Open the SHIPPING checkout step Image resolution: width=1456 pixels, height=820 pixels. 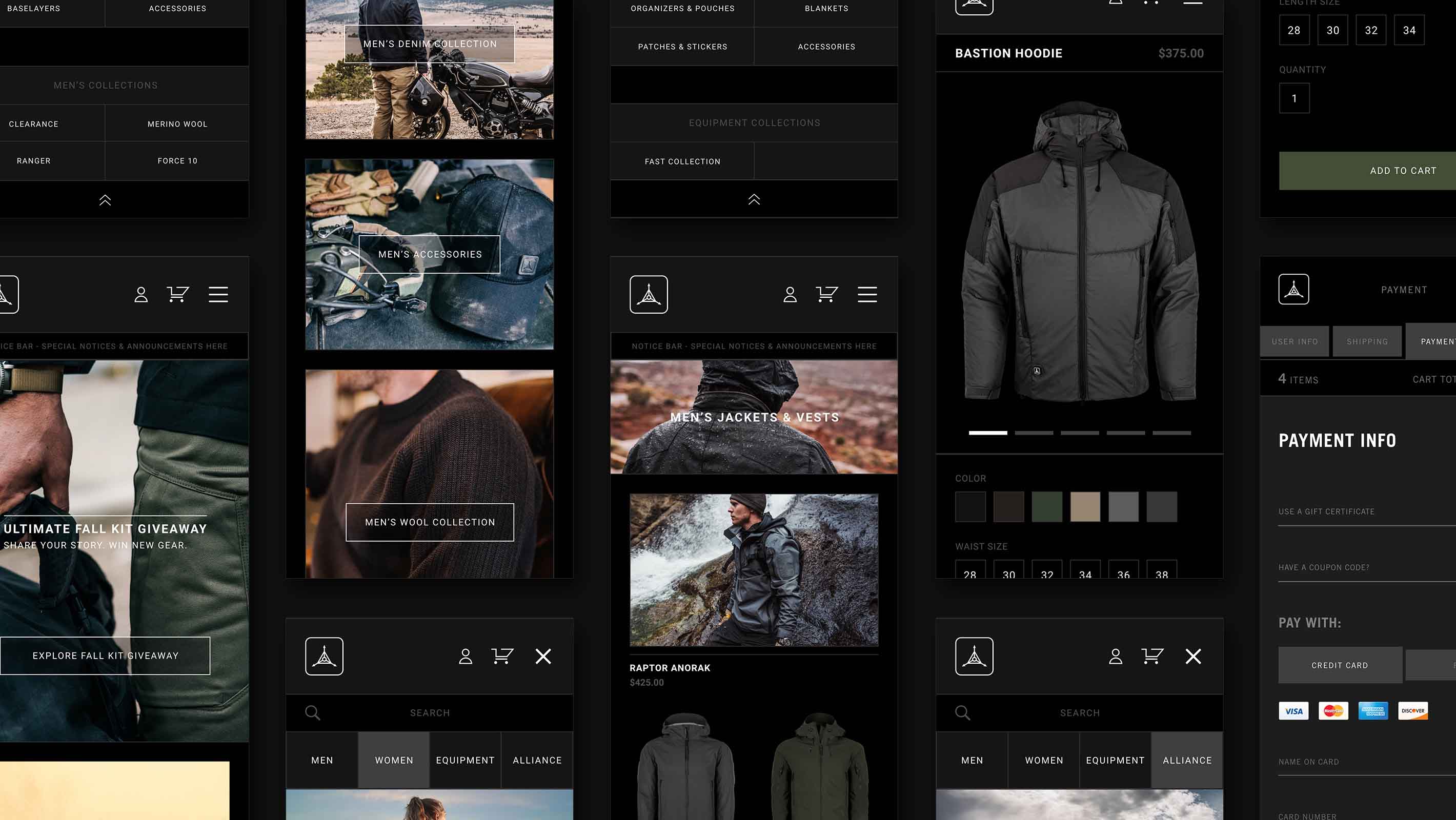tap(1367, 341)
